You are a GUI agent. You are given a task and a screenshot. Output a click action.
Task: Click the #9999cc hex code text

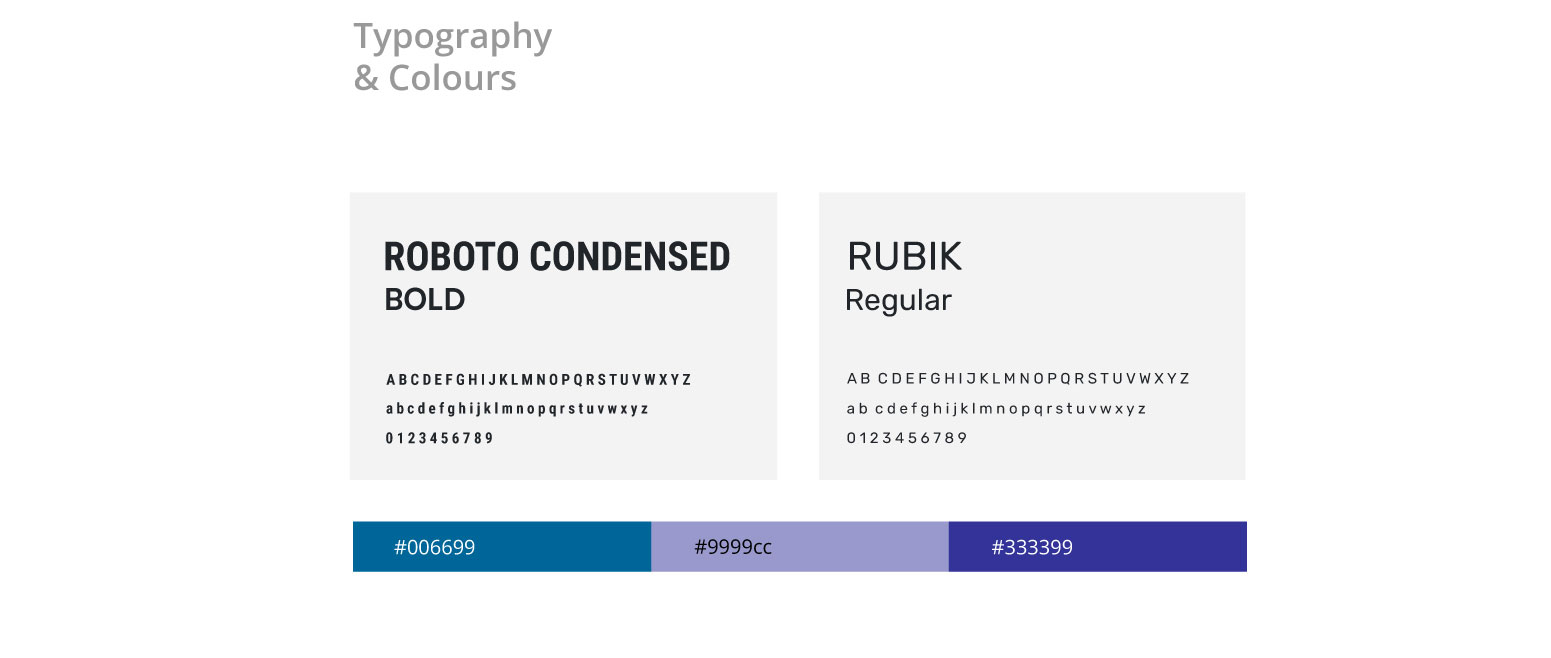coord(733,548)
